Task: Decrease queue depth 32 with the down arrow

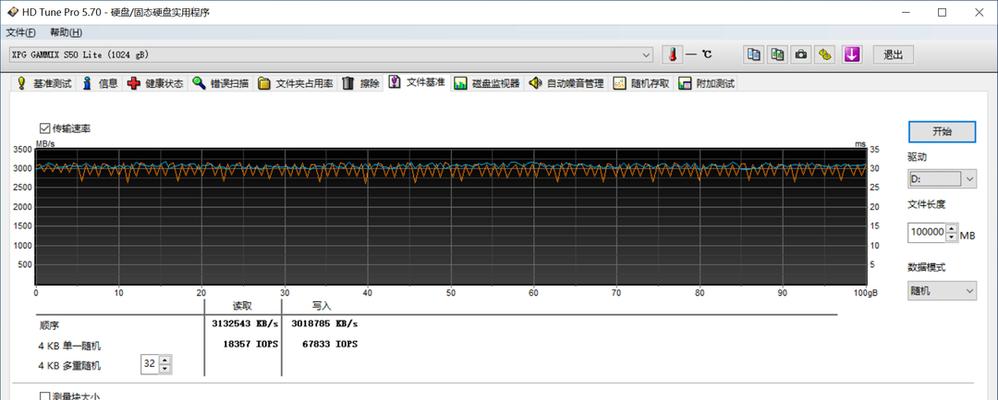Action: pyautogui.click(x=165, y=369)
